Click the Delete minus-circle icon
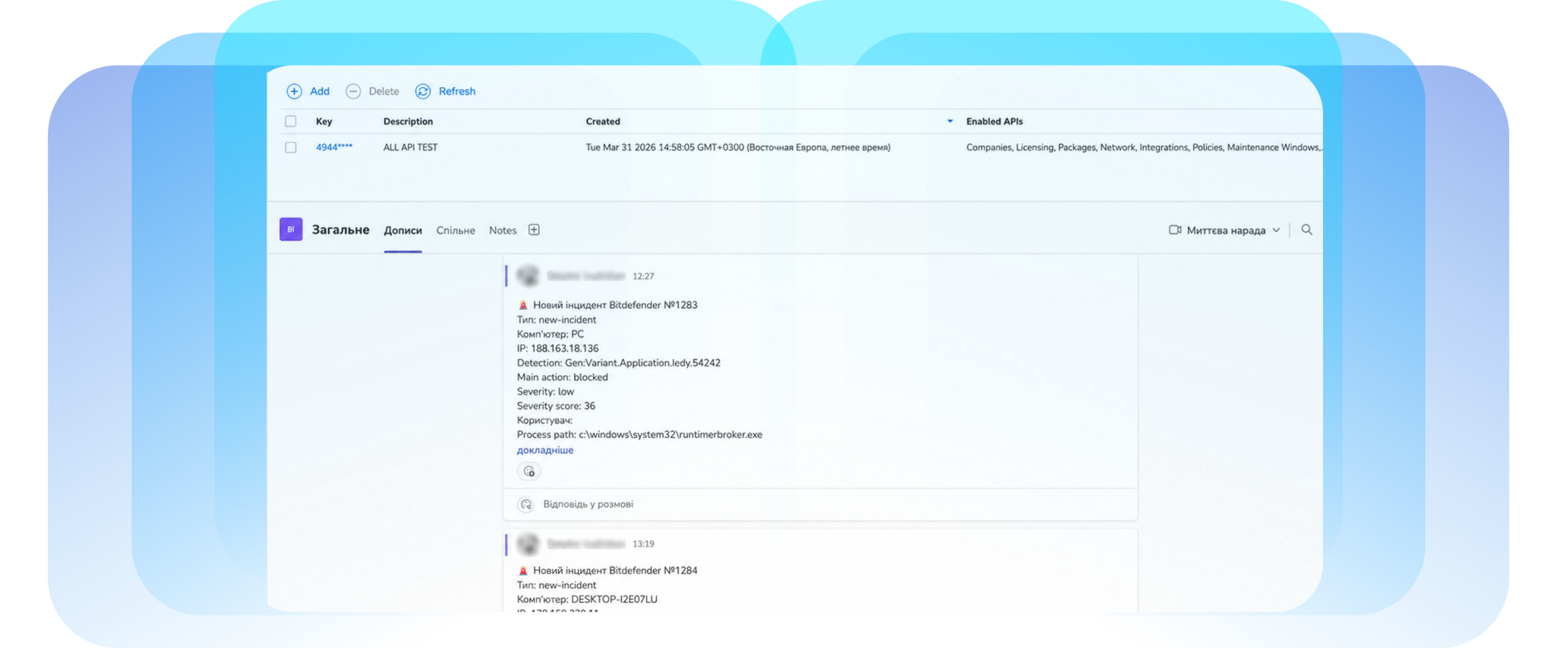Viewport: 1568px width, 648px height. coord(353,91)
